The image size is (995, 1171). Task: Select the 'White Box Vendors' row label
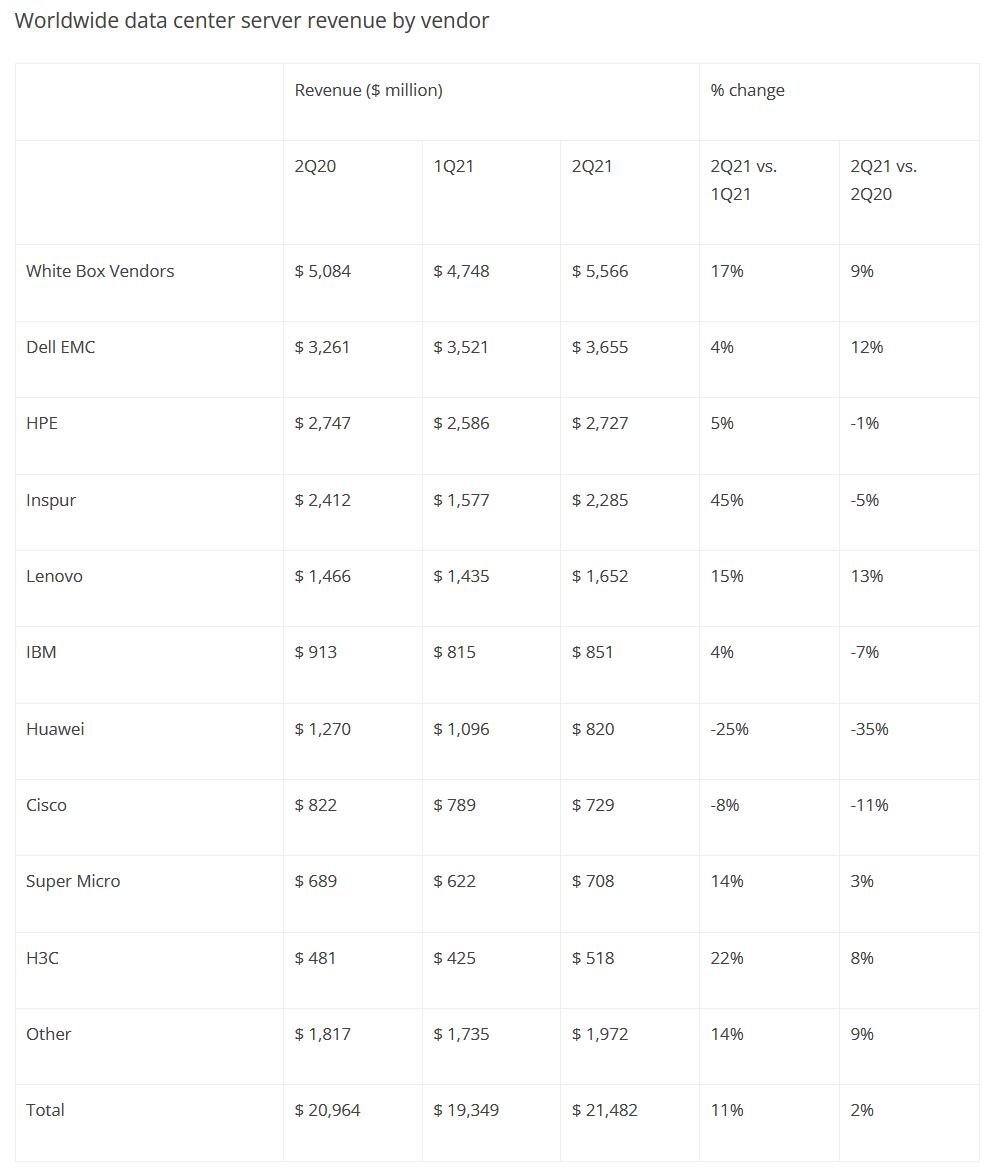pyautogui.click(x=100, y=271)
